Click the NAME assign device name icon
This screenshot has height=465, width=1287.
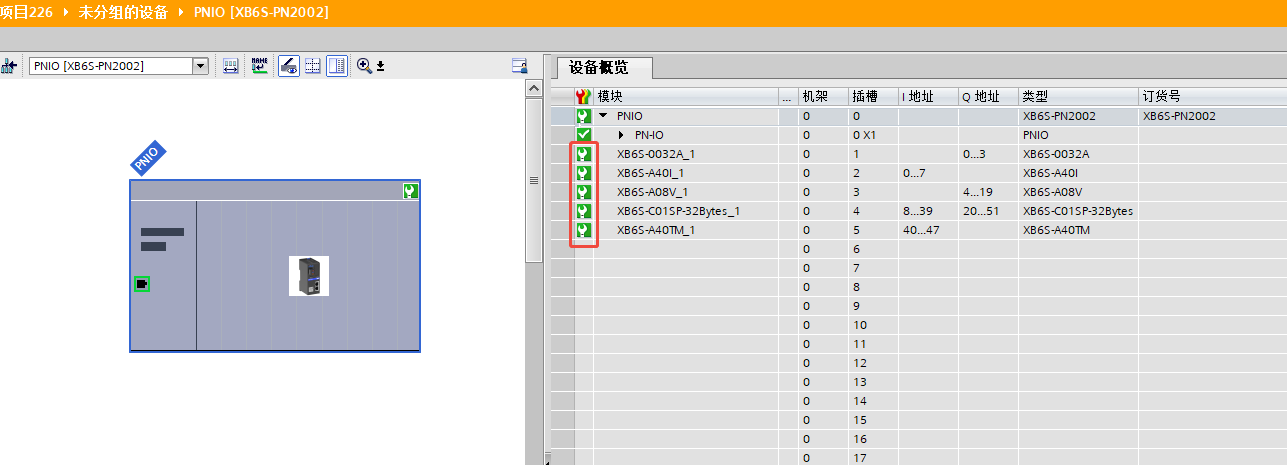[x=260, y=66]
